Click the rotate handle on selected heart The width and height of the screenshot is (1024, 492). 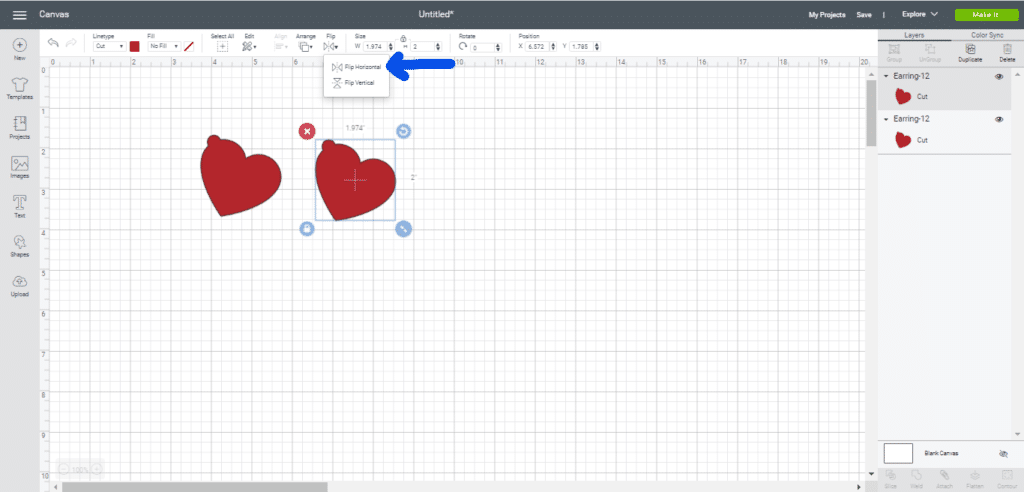(x=403, y=131)
